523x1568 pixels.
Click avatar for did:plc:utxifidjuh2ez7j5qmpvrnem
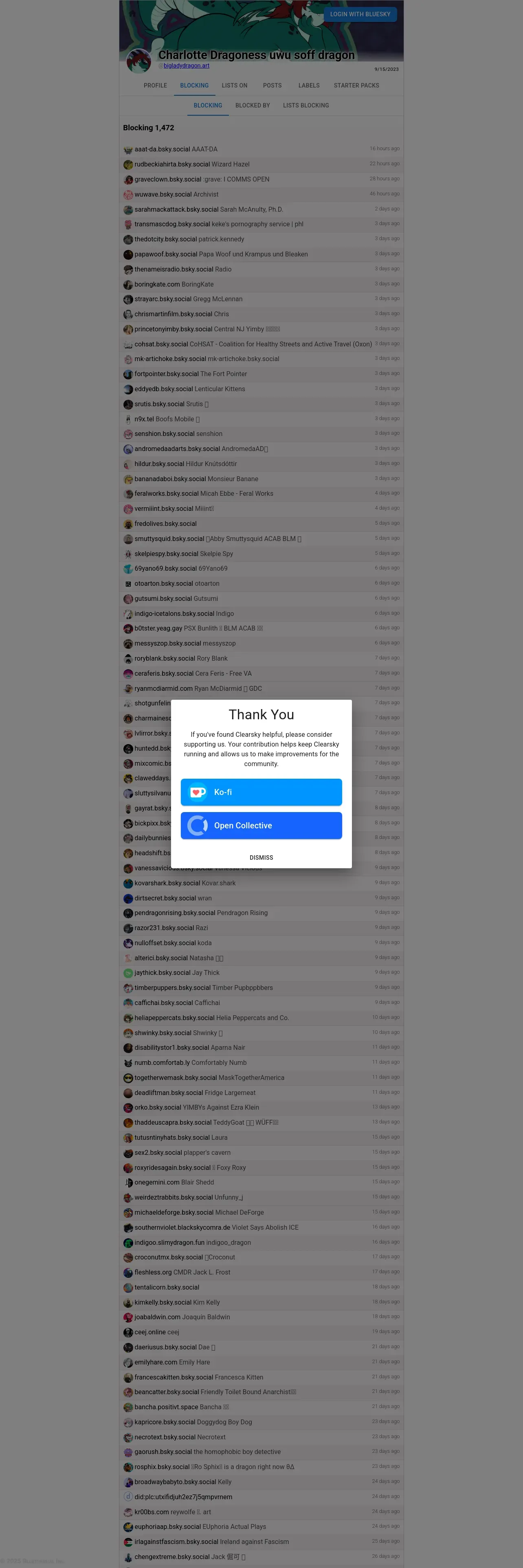click(x=128, y=1498)
